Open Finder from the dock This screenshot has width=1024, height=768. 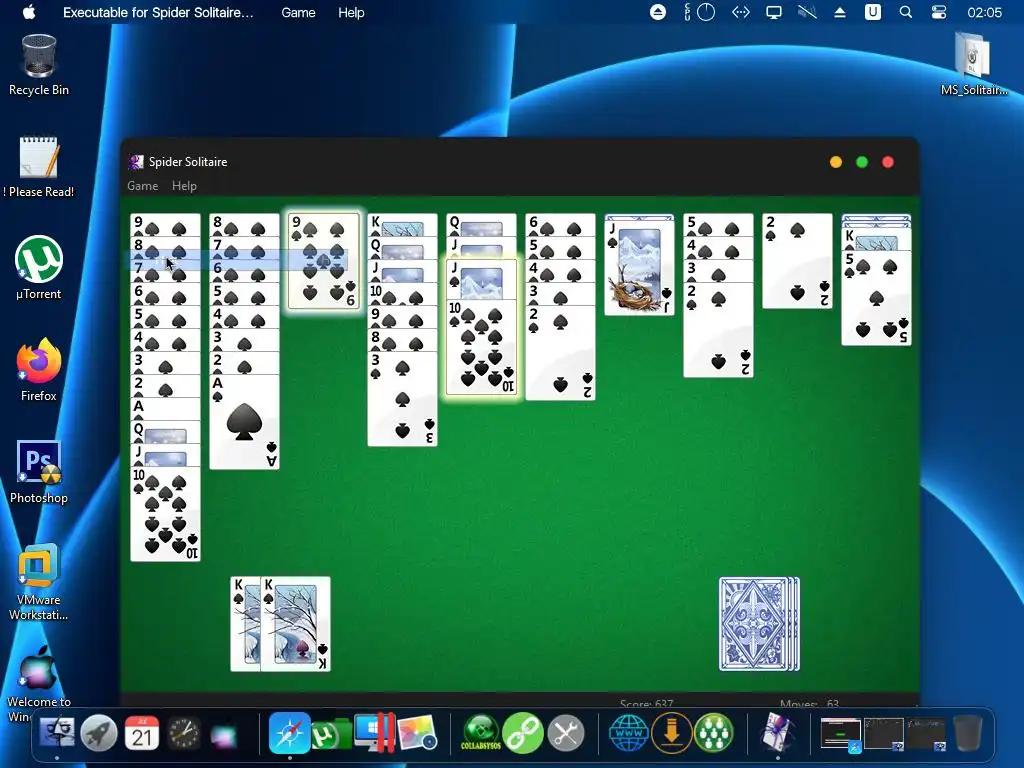coord(57,733)
